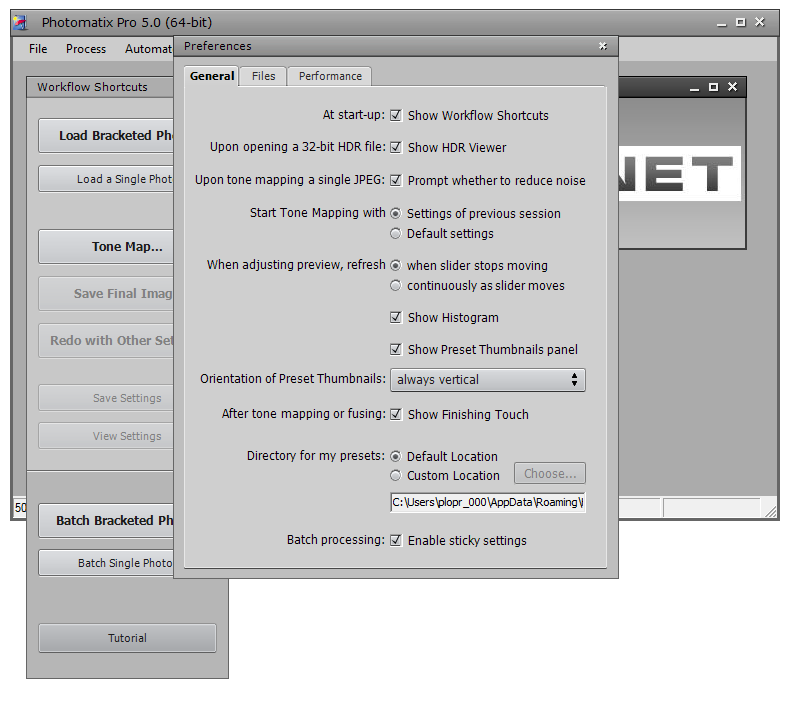The image size is (792, 721).
Task: Toggle Show Histogram checkbox
Action: [396, 318]
